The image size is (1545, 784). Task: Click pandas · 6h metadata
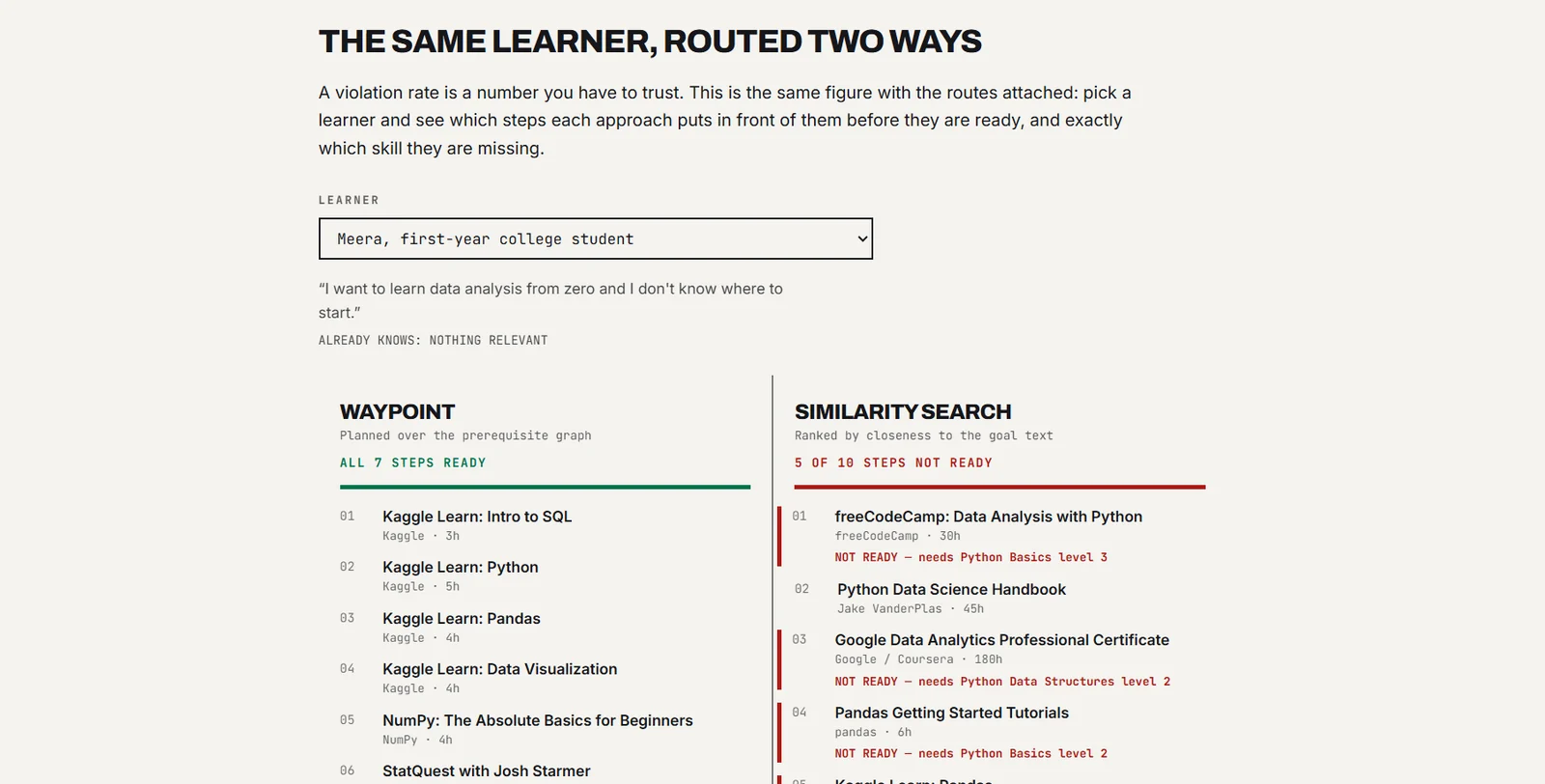pos(873,732)
